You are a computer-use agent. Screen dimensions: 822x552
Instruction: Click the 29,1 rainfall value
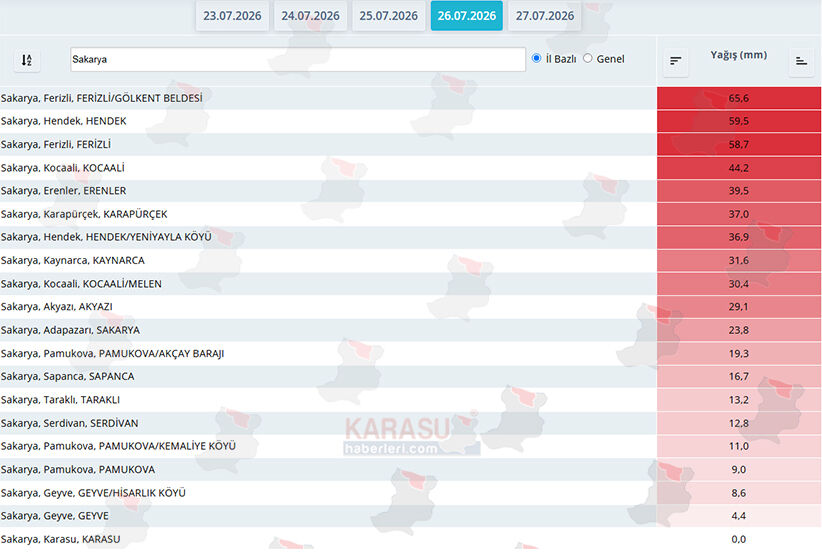pos(739,307)
